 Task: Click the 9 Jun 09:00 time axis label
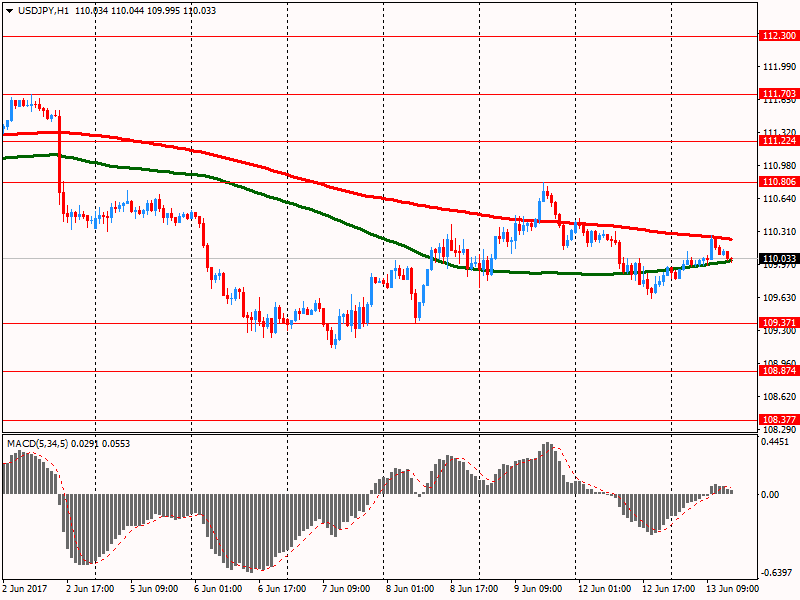pos(538,589)
